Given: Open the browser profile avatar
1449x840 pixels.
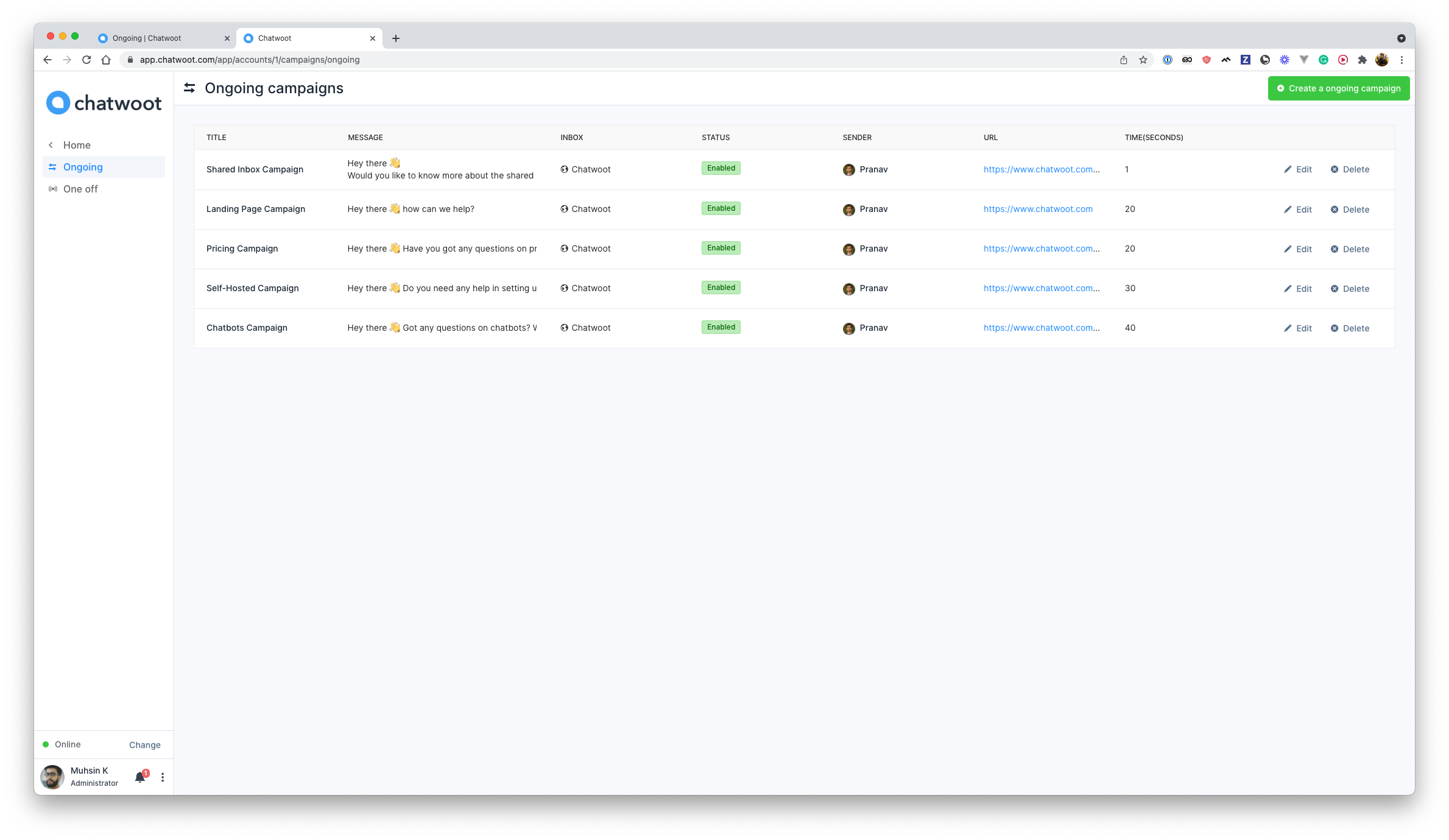Looking at the screenshot, I should (1382, 60).
